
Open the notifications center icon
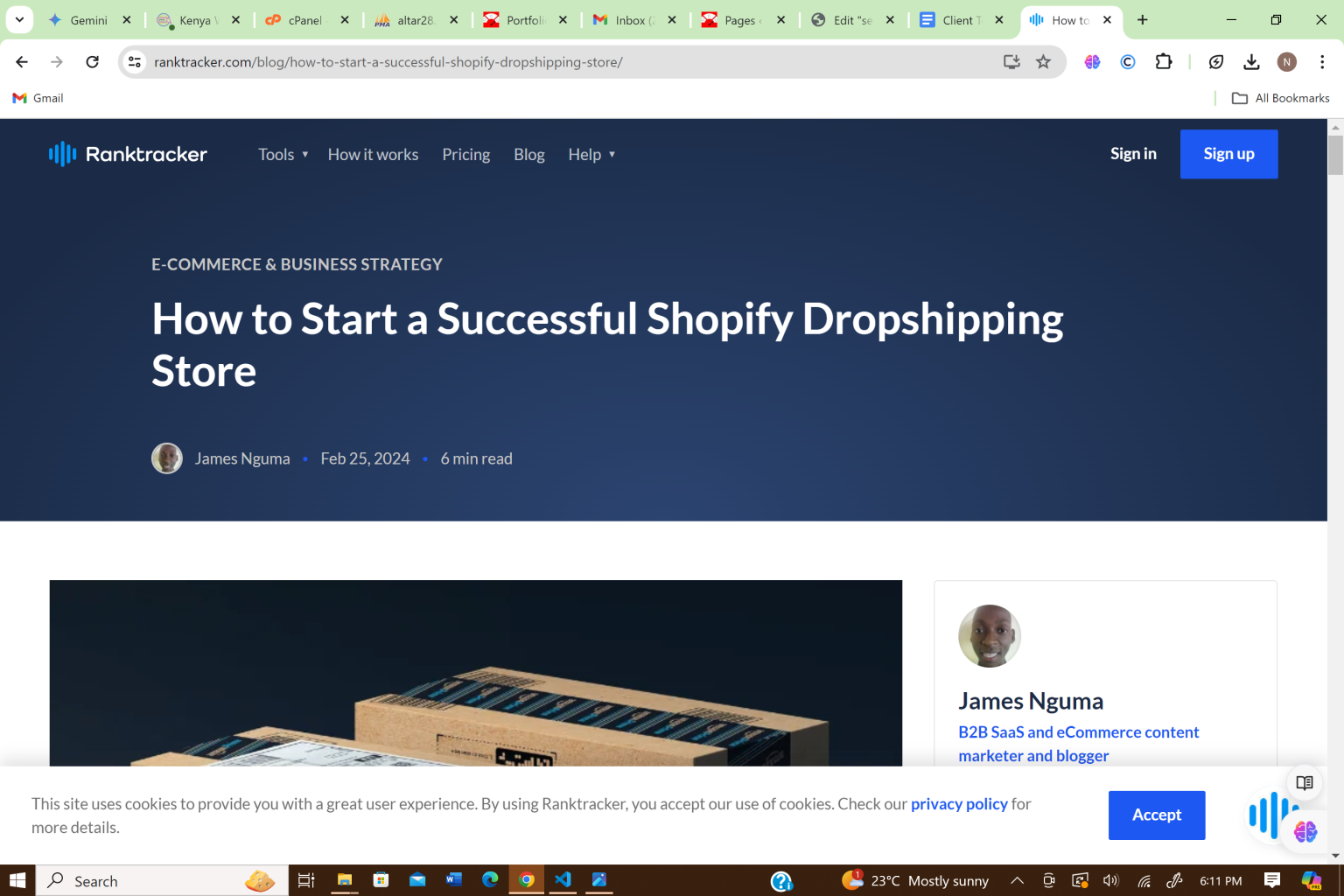pos(1272,880)
